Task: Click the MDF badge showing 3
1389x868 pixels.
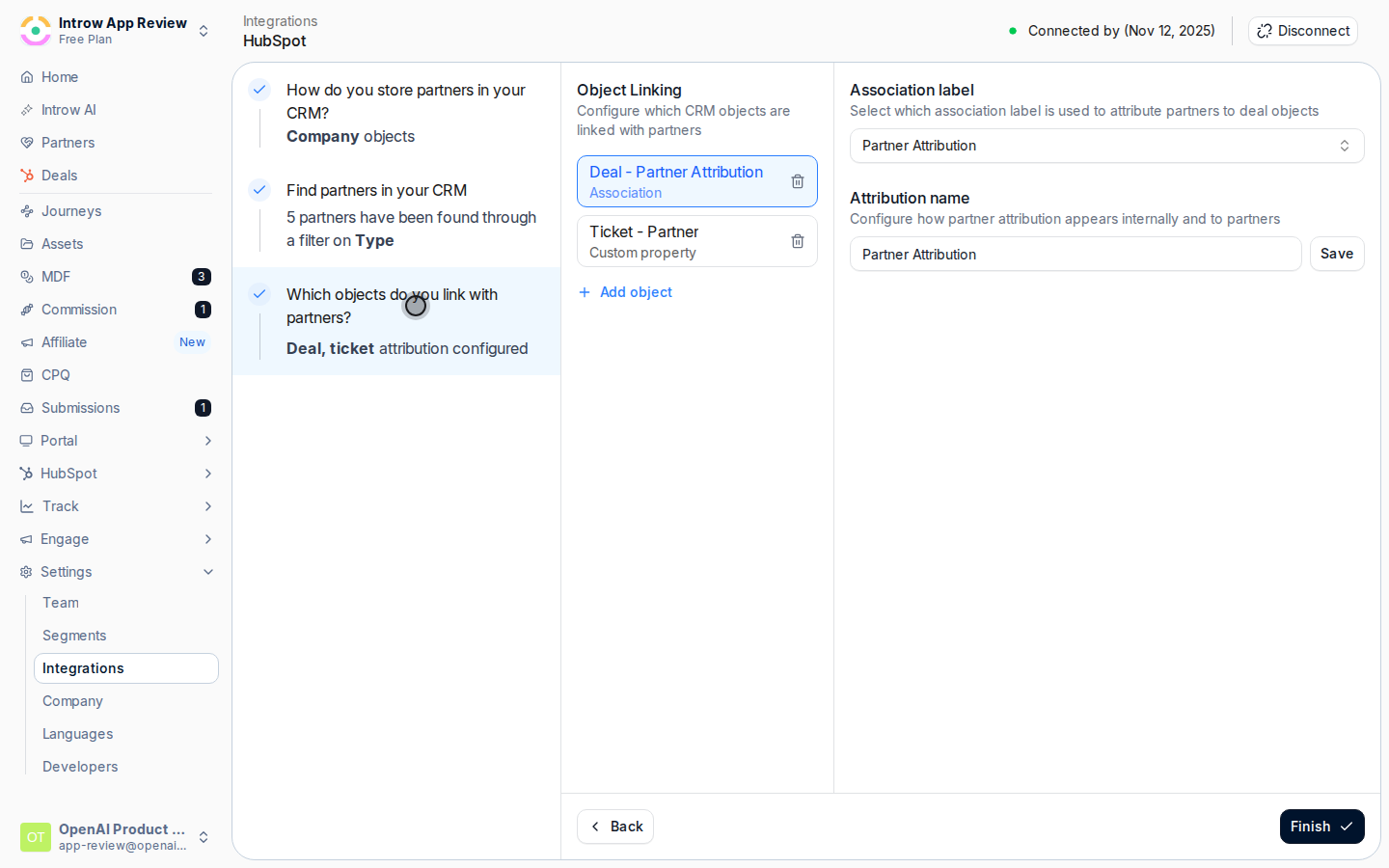Action: tap(202, 277)
